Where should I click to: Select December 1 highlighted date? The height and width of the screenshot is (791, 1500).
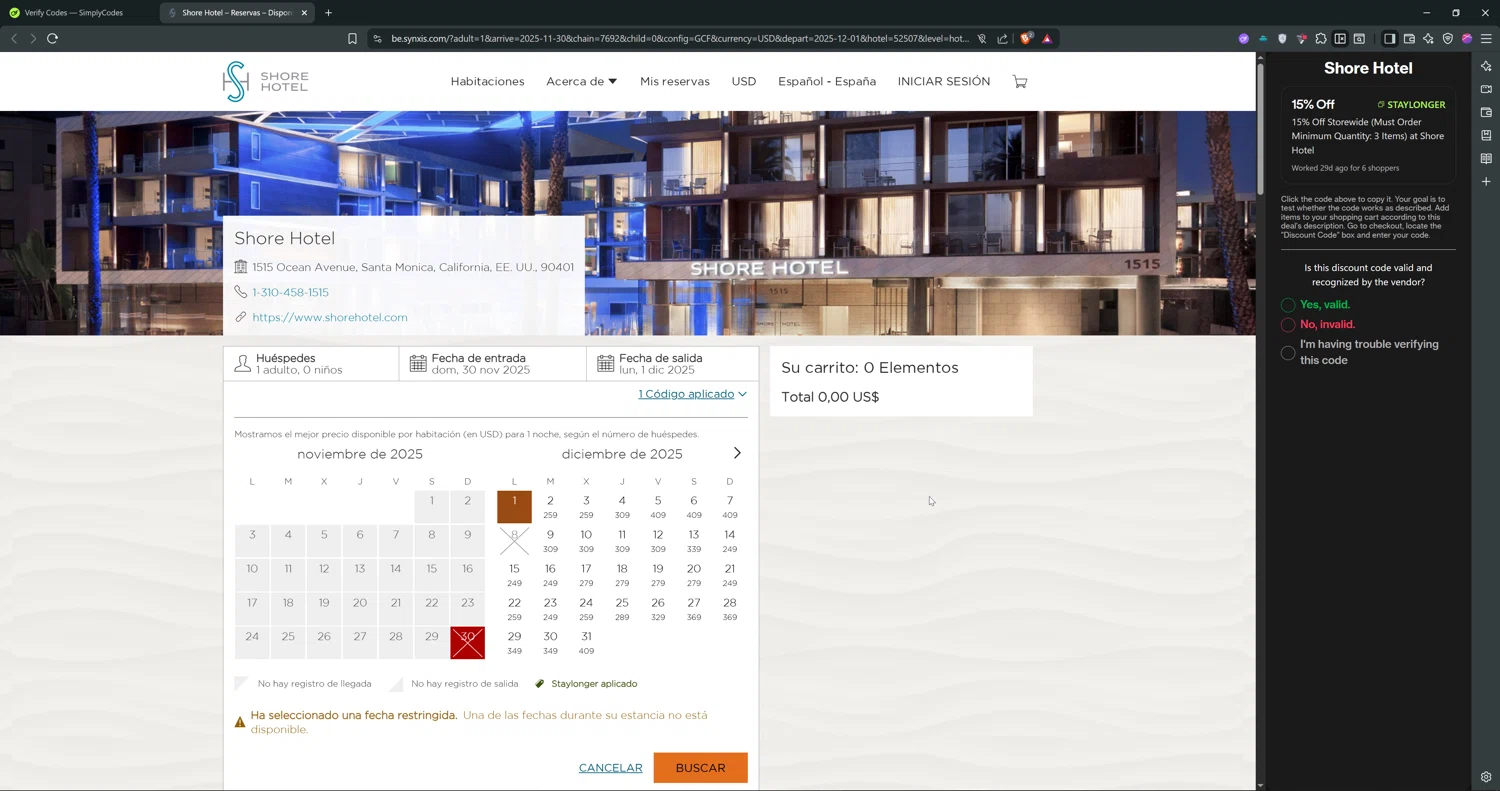click(514, 506)
